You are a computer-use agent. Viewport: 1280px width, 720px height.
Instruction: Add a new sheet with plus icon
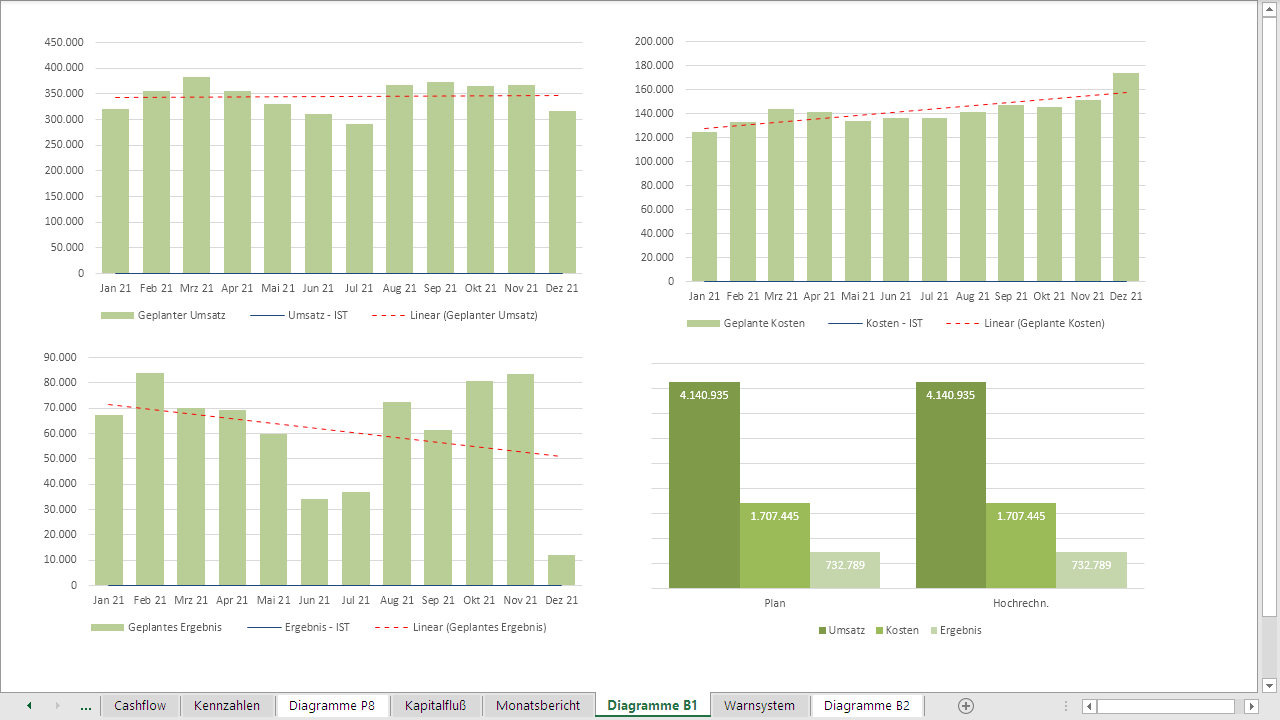click(966, 706)
